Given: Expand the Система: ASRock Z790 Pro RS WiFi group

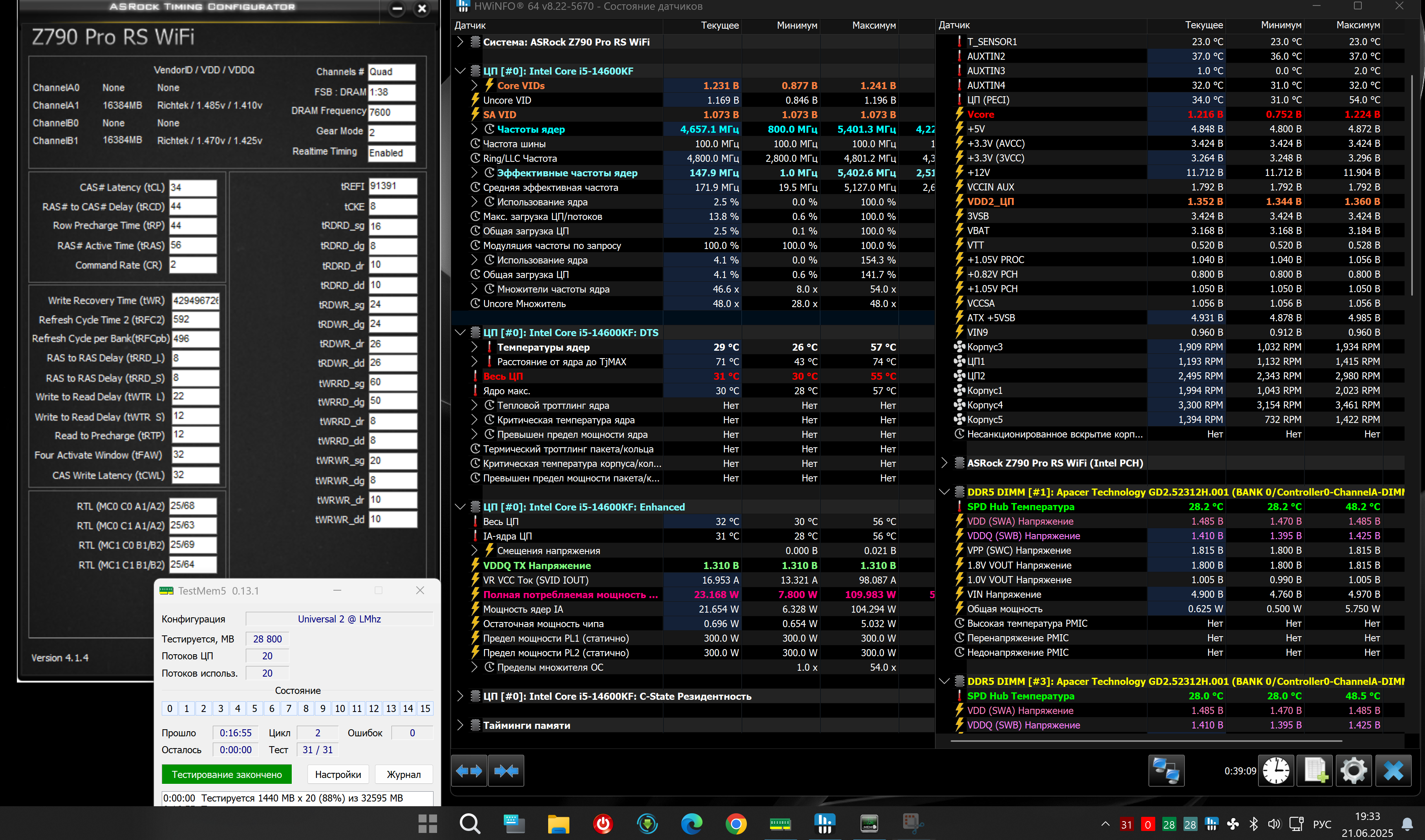Looking at the screenshot, I should tap(460, 42).
